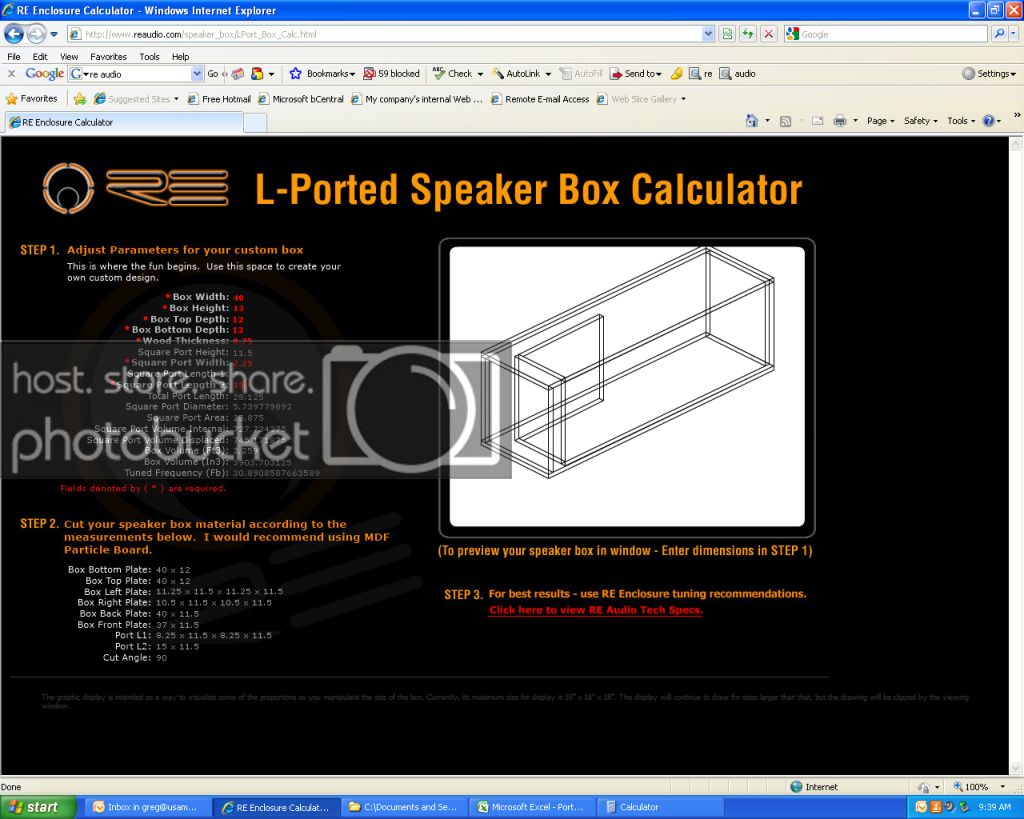
Task: Switch to Calculator taskbar button
Action: [x=660, y=807]
